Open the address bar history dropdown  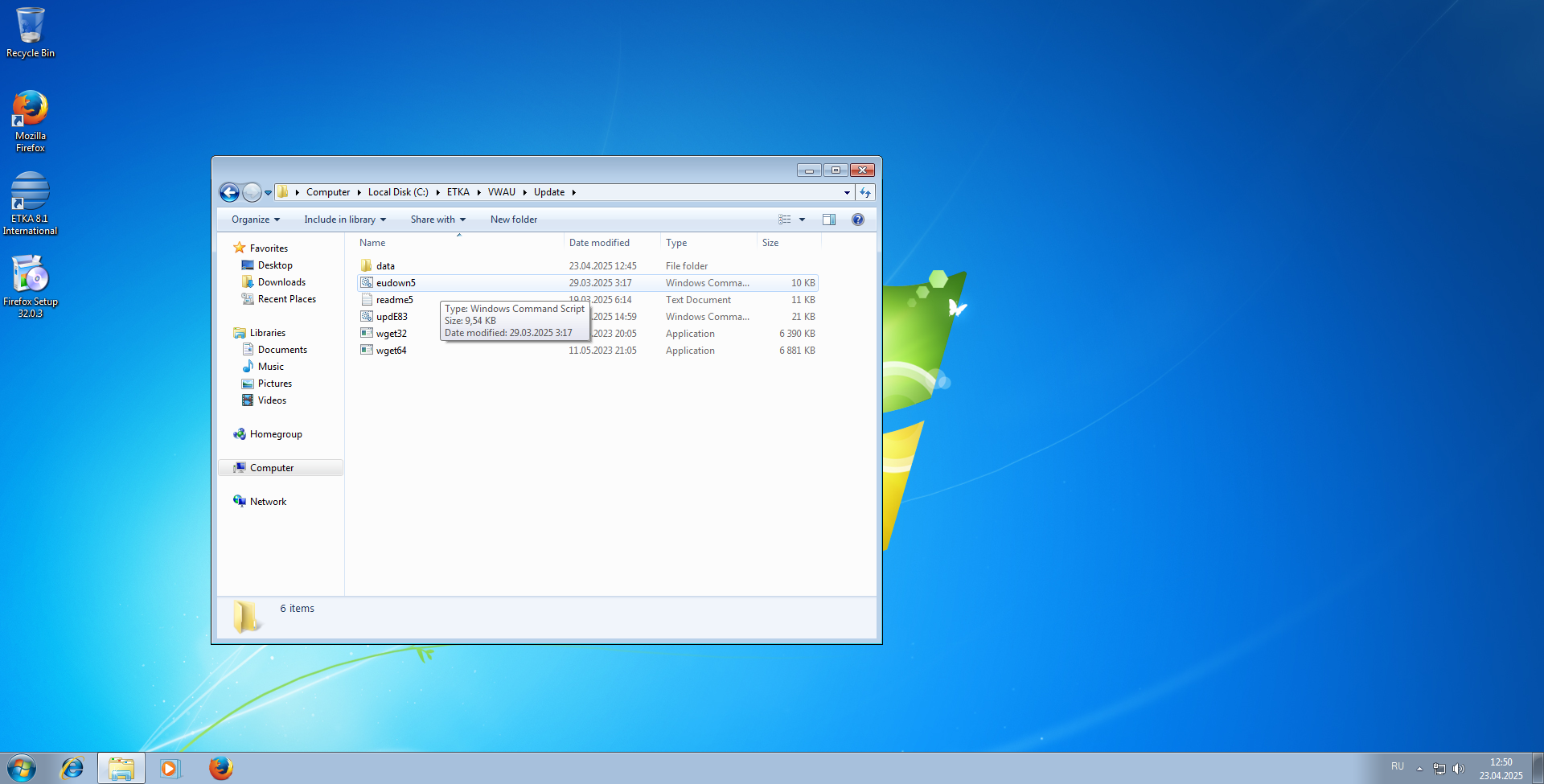tap(847, 192)
